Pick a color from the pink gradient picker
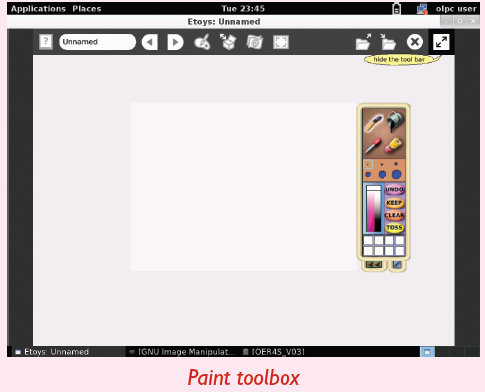Screen dimensions: 485x392 coord(374,211)
